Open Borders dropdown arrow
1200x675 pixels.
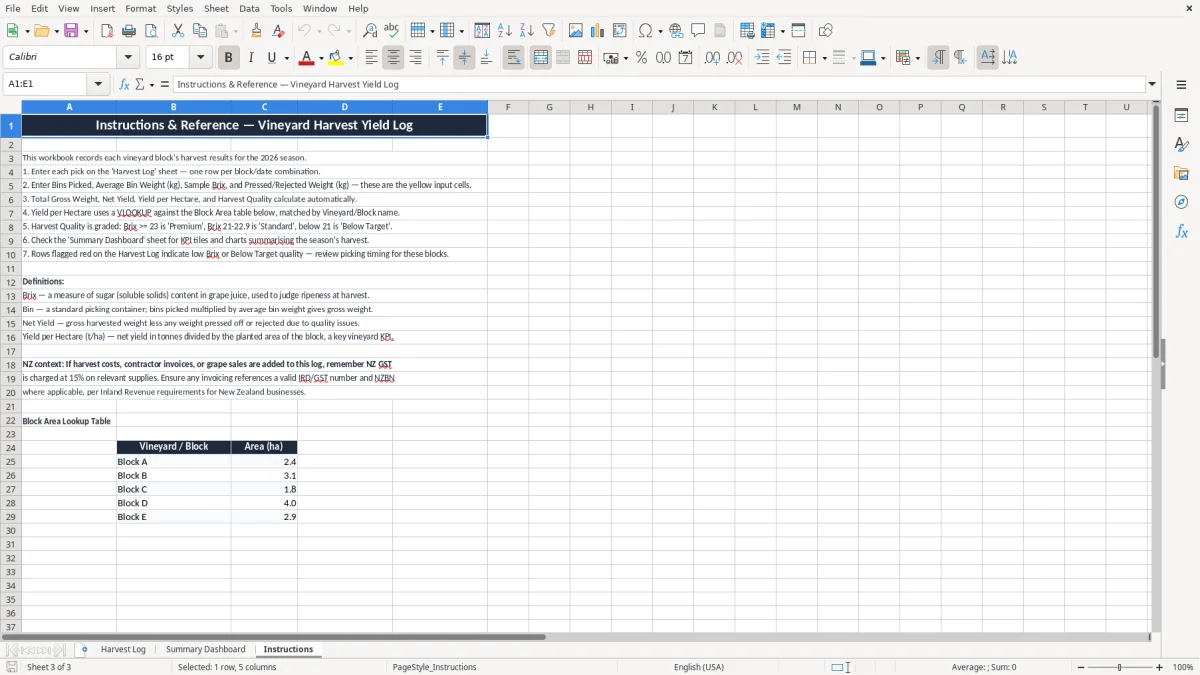pos(824,58)
